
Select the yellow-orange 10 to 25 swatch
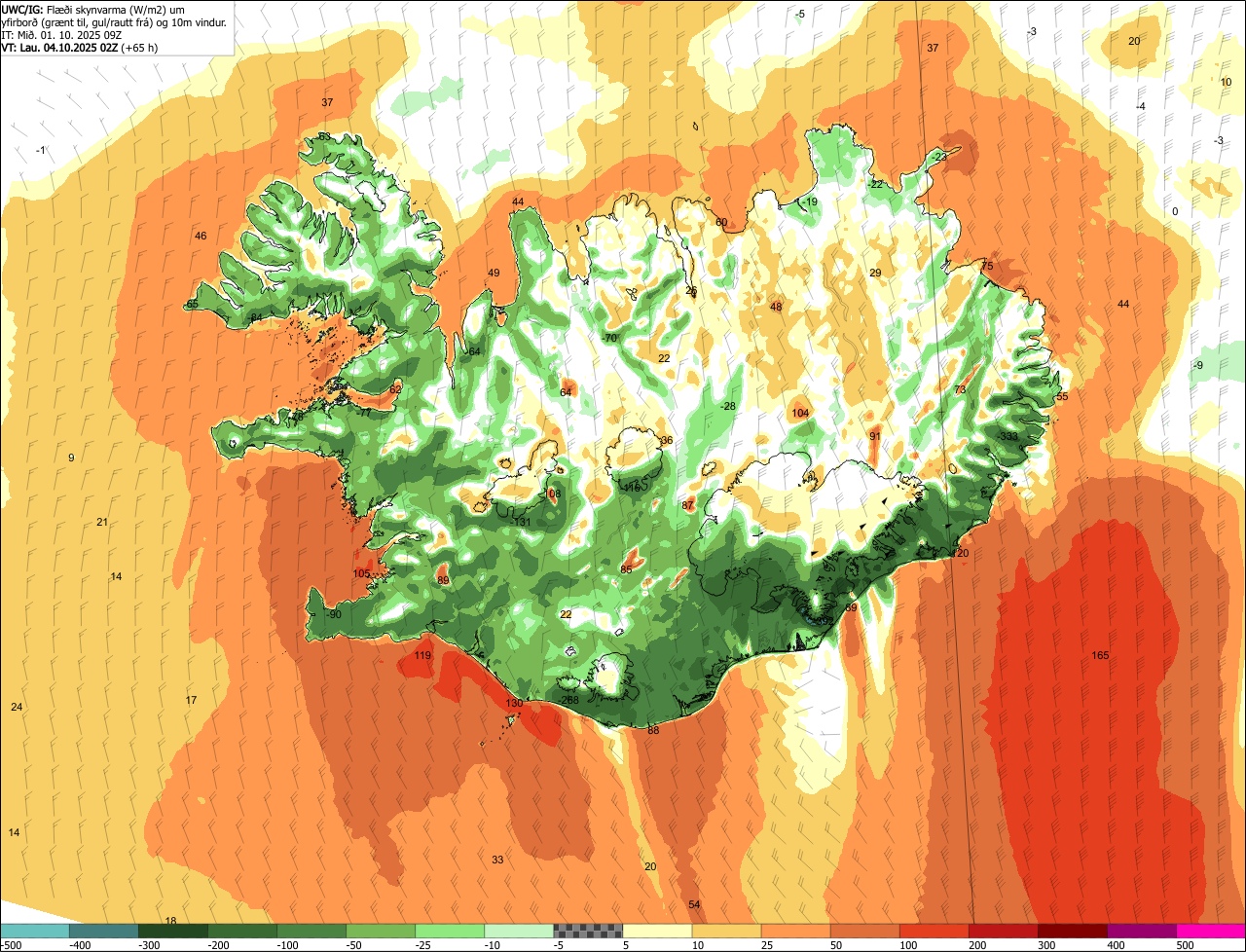tap(725, 931)
